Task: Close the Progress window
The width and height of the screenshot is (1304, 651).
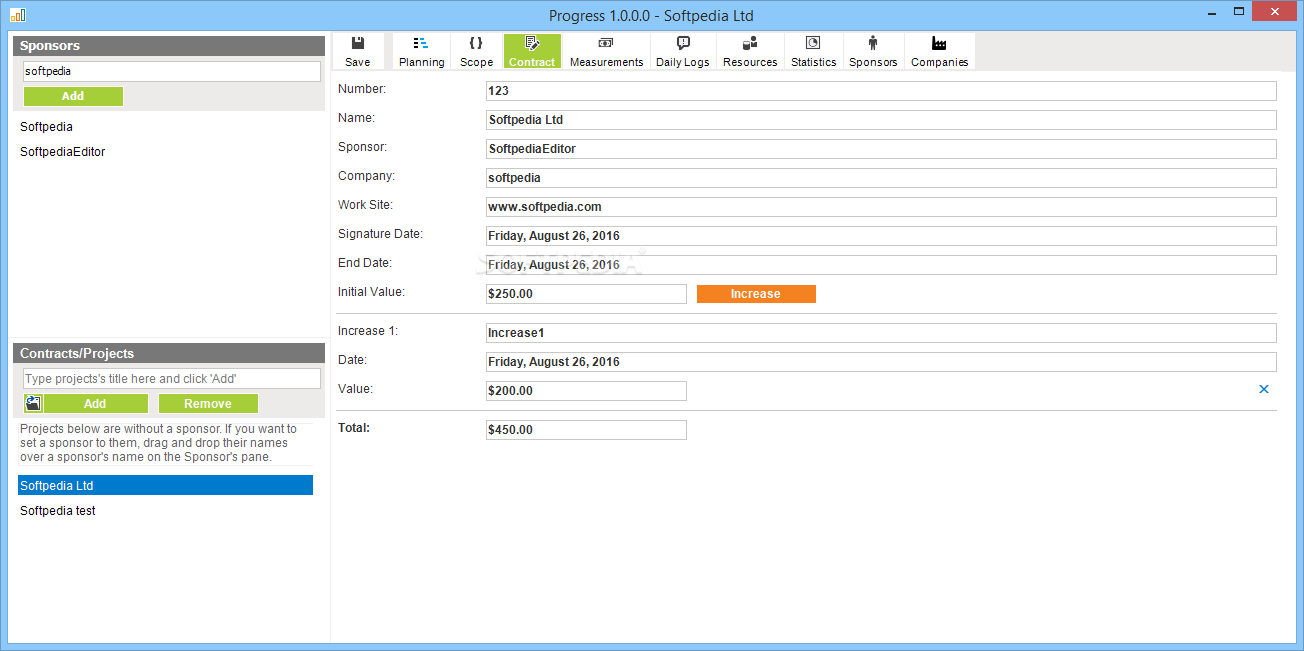Action: pyautogui.click(x=1276, y=11)
